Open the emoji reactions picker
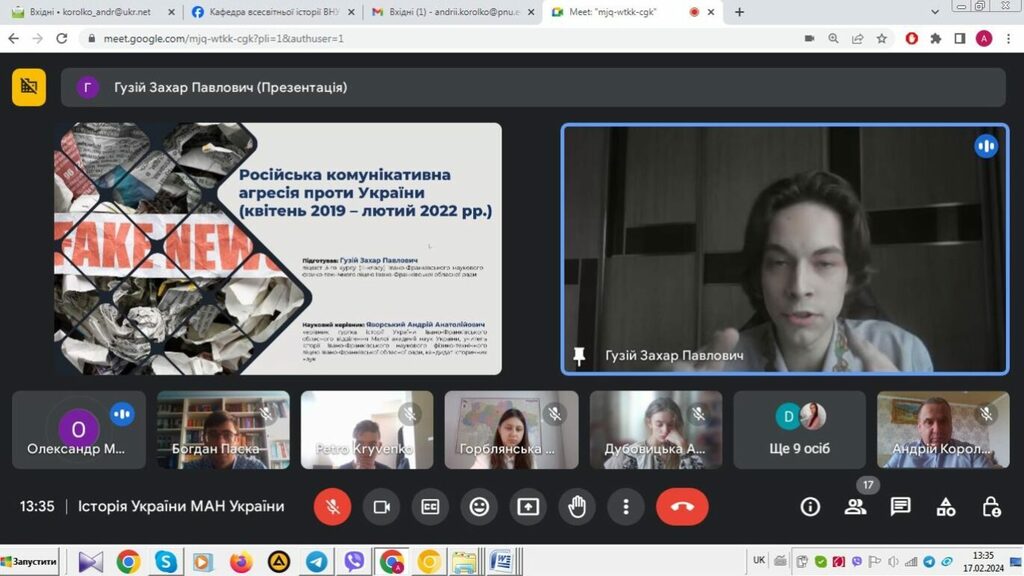Screen dimensions: 1024x576 tap(479, 507)
